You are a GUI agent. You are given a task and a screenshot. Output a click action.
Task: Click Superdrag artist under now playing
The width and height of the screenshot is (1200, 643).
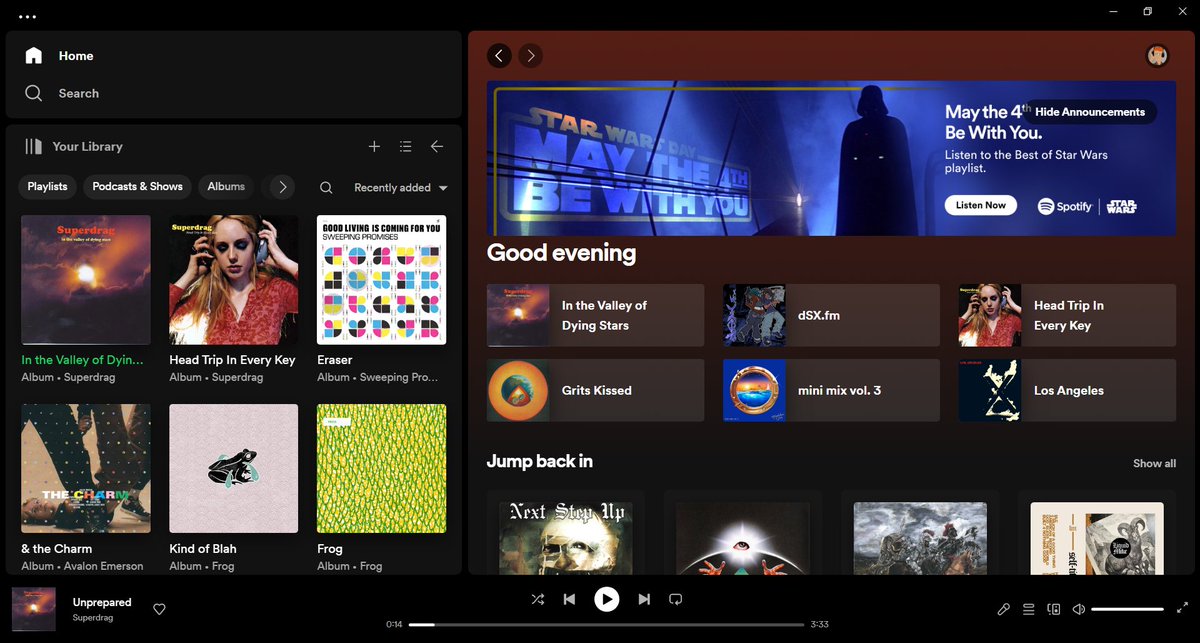point(93,618)
